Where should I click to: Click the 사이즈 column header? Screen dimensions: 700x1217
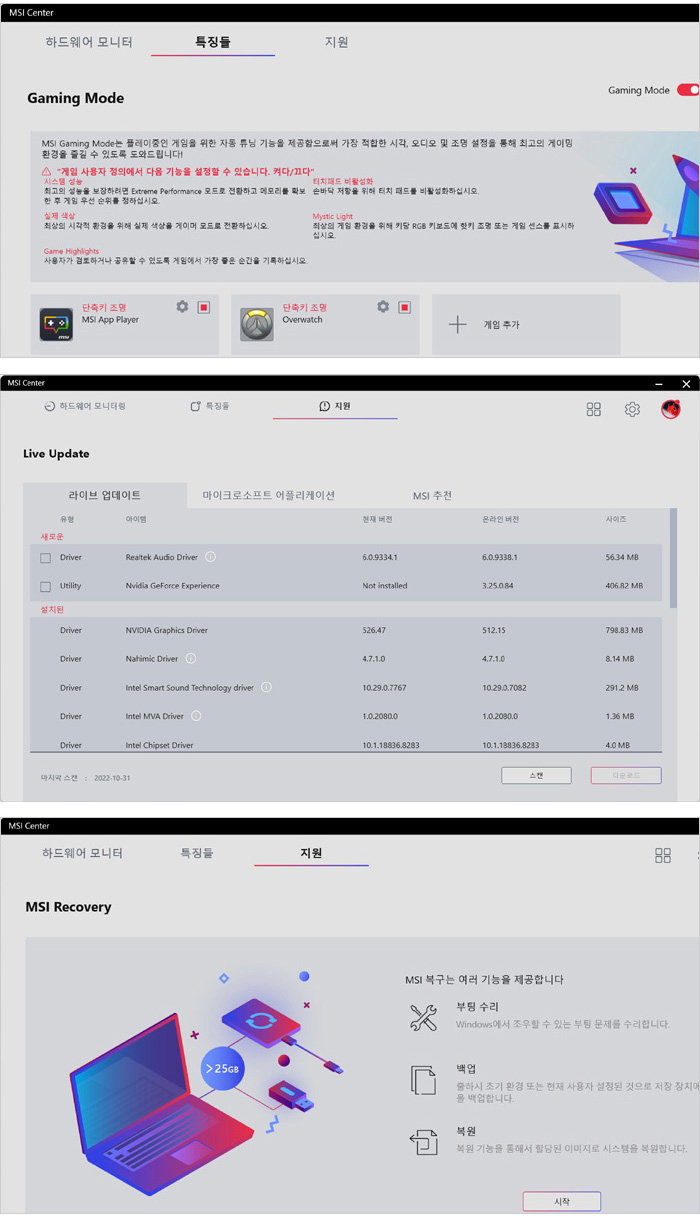coord(616,520)
